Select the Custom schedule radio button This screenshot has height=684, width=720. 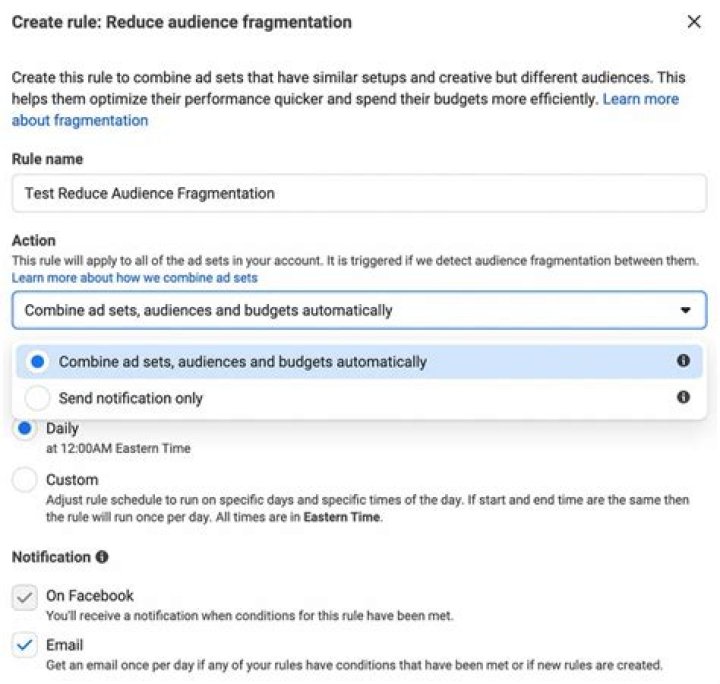[26, 480]
